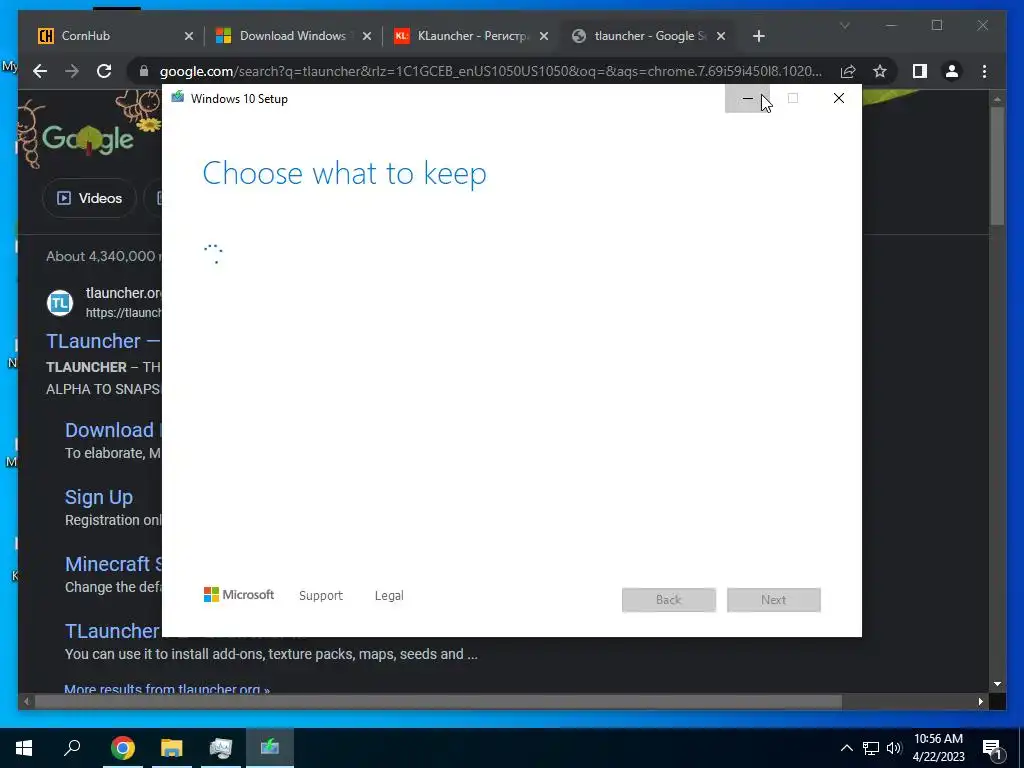Viewport: 1024px width, 768px height.
Task: Switch to the tlauncher Google Search tab
Action: coord(648,36)
